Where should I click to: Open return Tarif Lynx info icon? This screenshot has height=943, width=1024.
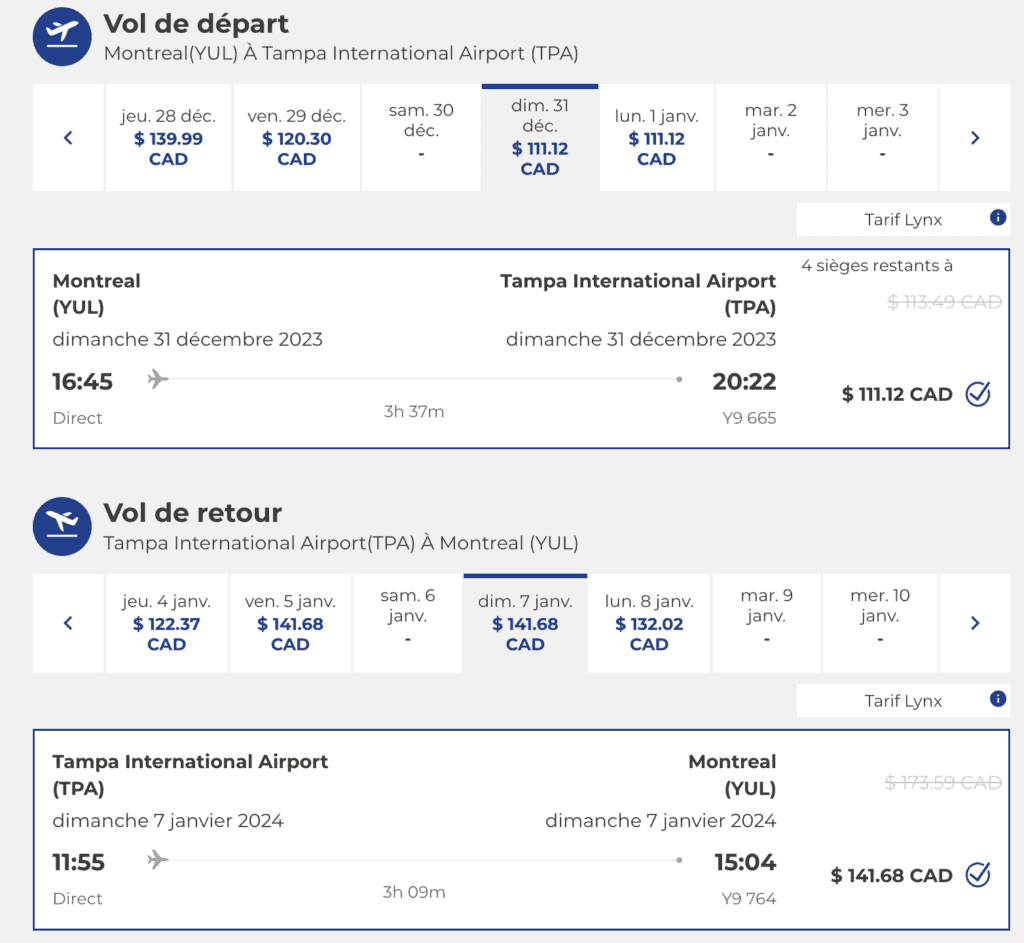pos(997,699)
